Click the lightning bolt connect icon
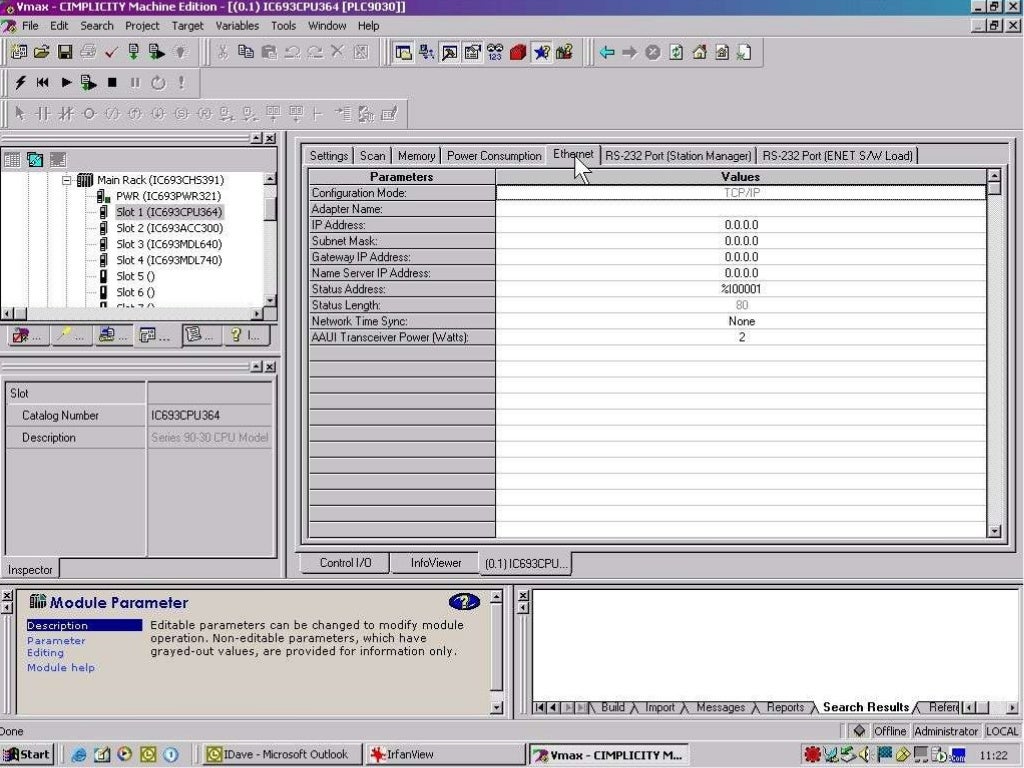Viewport: 1024px width, 768px height. pyautogui.click(x=20, y=83)
